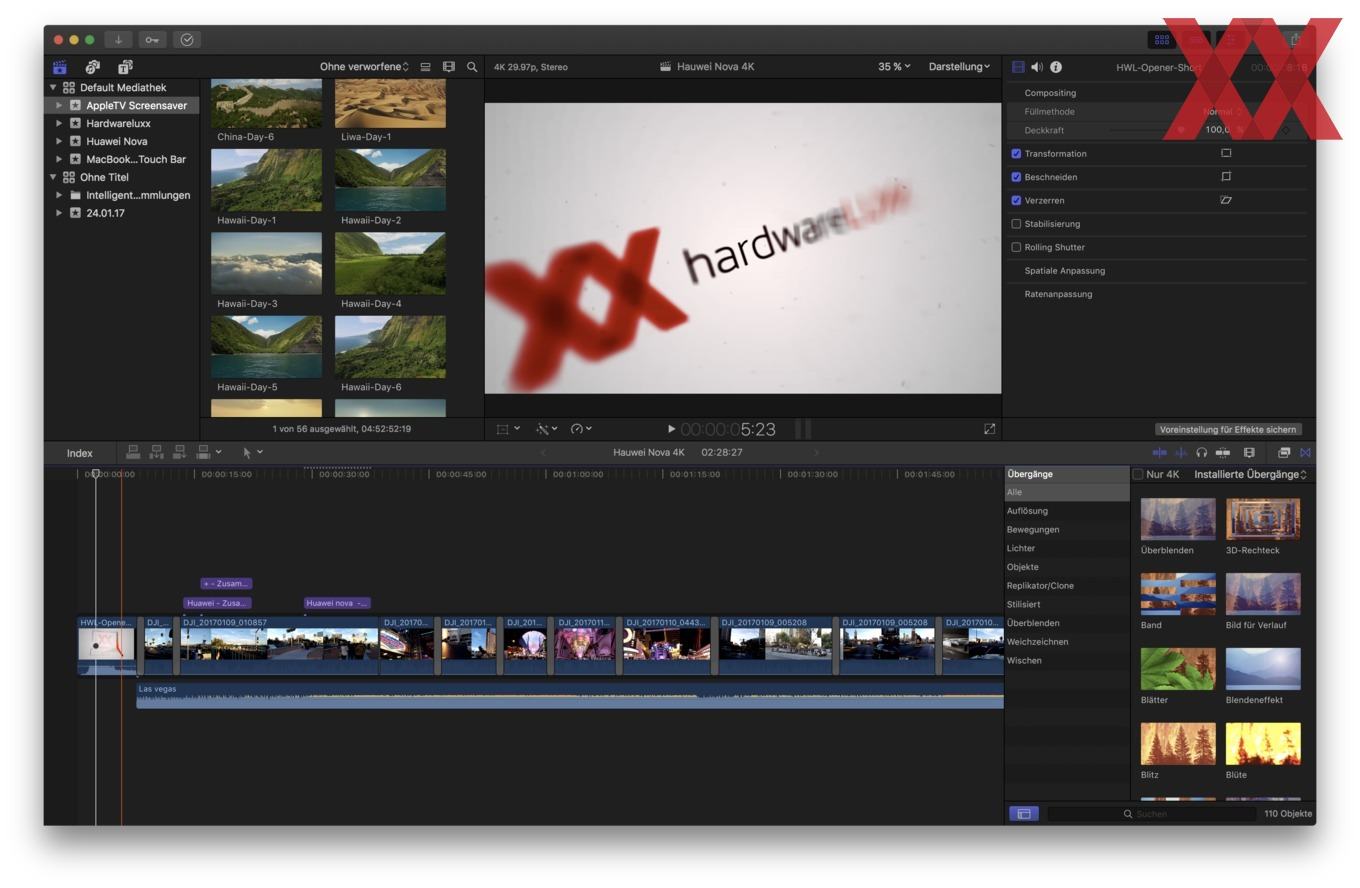1360x888 pixels.
Task: Open the effects browser icon
Action: click(x=1284, y=453)
